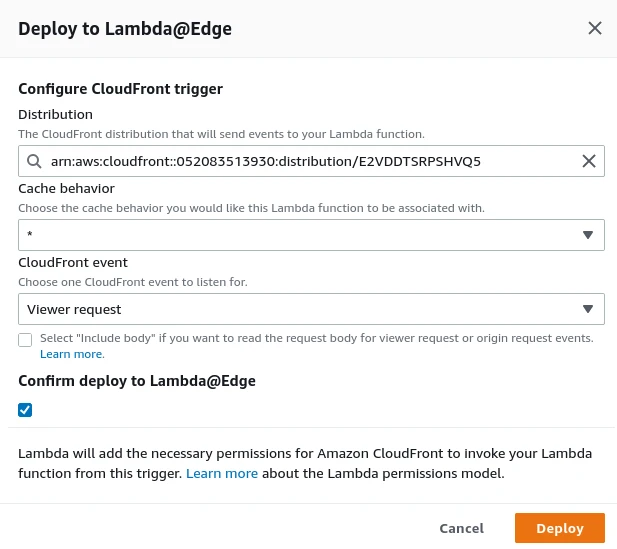
Task: Close the Deploy to Lambda@Edge dialog
Action: pos(595,28)
